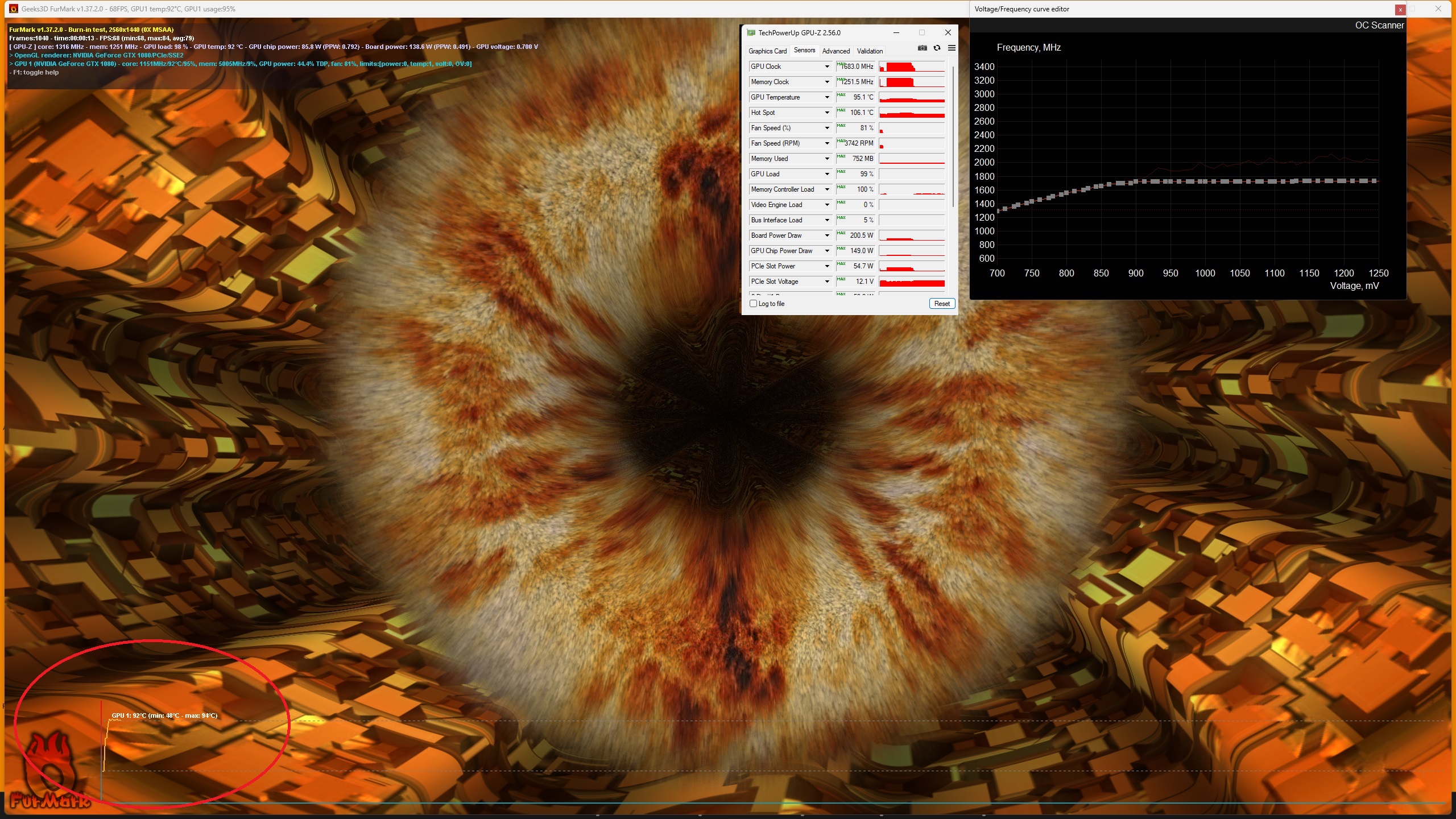Viewport: 1456px width, 819px height.
Task: Minimize the GPU-Z window
Action: 896,33
